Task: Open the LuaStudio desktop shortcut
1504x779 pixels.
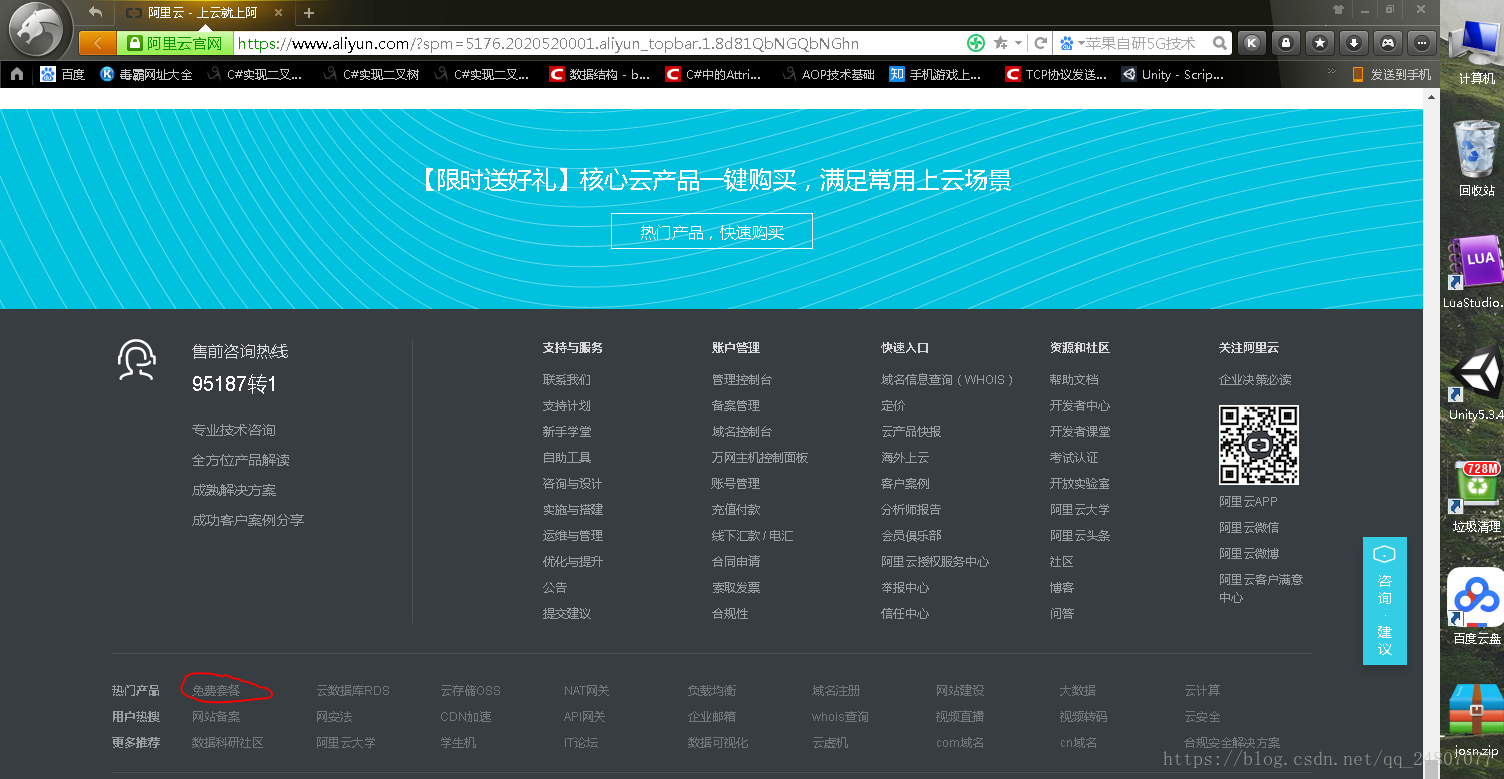Action: [1476, 270]
